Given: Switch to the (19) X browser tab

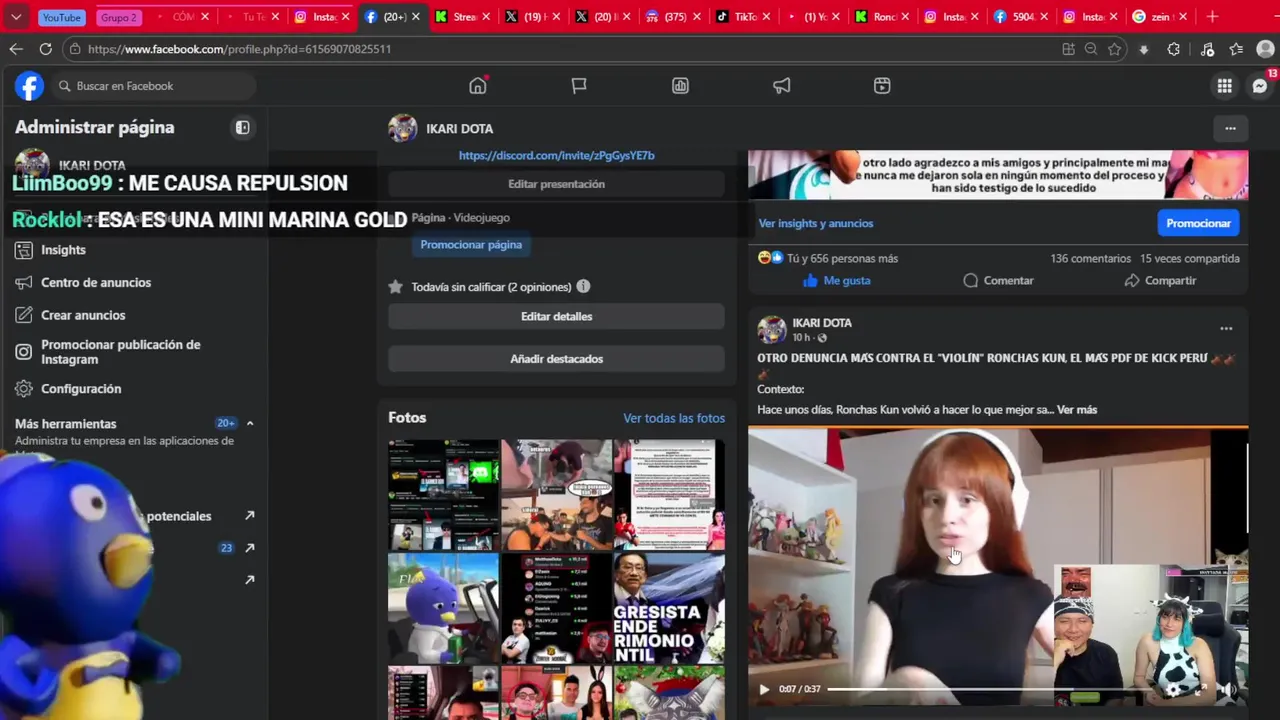Looking at the screenshot, I should coord(533,17).
